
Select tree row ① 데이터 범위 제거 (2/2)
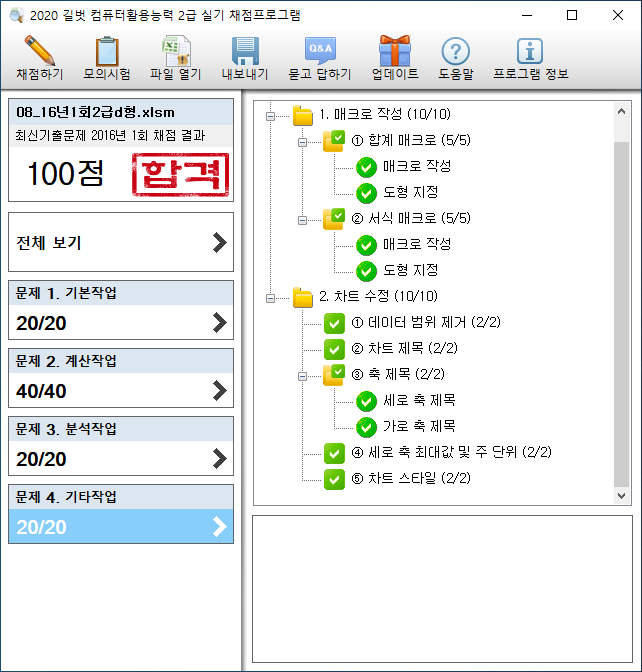(426, 322)
